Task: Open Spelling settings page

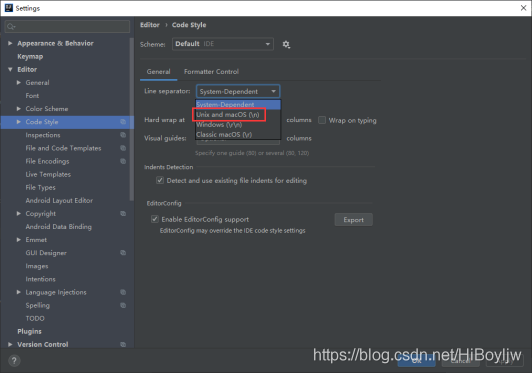Action: coord(38,305)
